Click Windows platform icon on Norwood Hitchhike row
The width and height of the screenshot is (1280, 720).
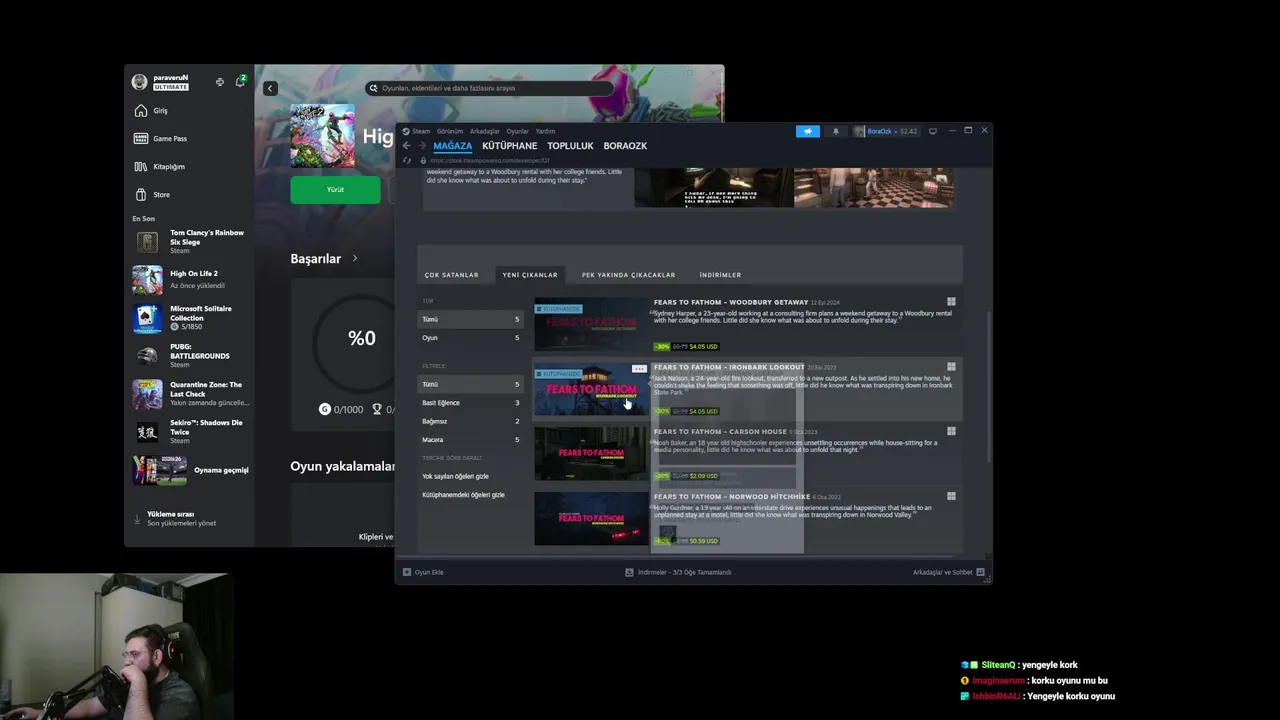(x=951, y=496)
